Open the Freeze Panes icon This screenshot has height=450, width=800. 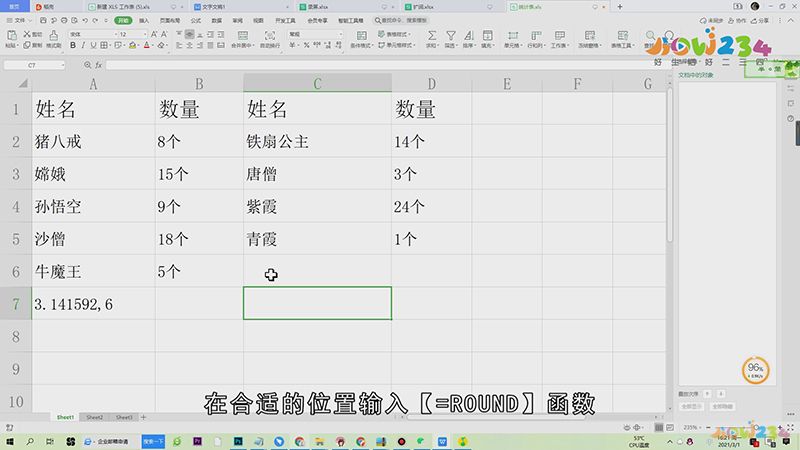tap(590, 36)
